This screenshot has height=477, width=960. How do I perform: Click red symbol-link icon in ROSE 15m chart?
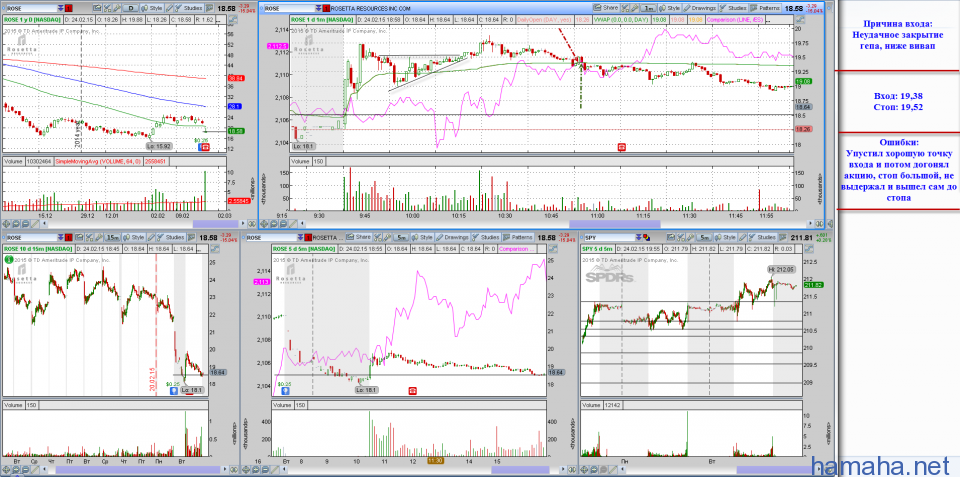(69, 238)
